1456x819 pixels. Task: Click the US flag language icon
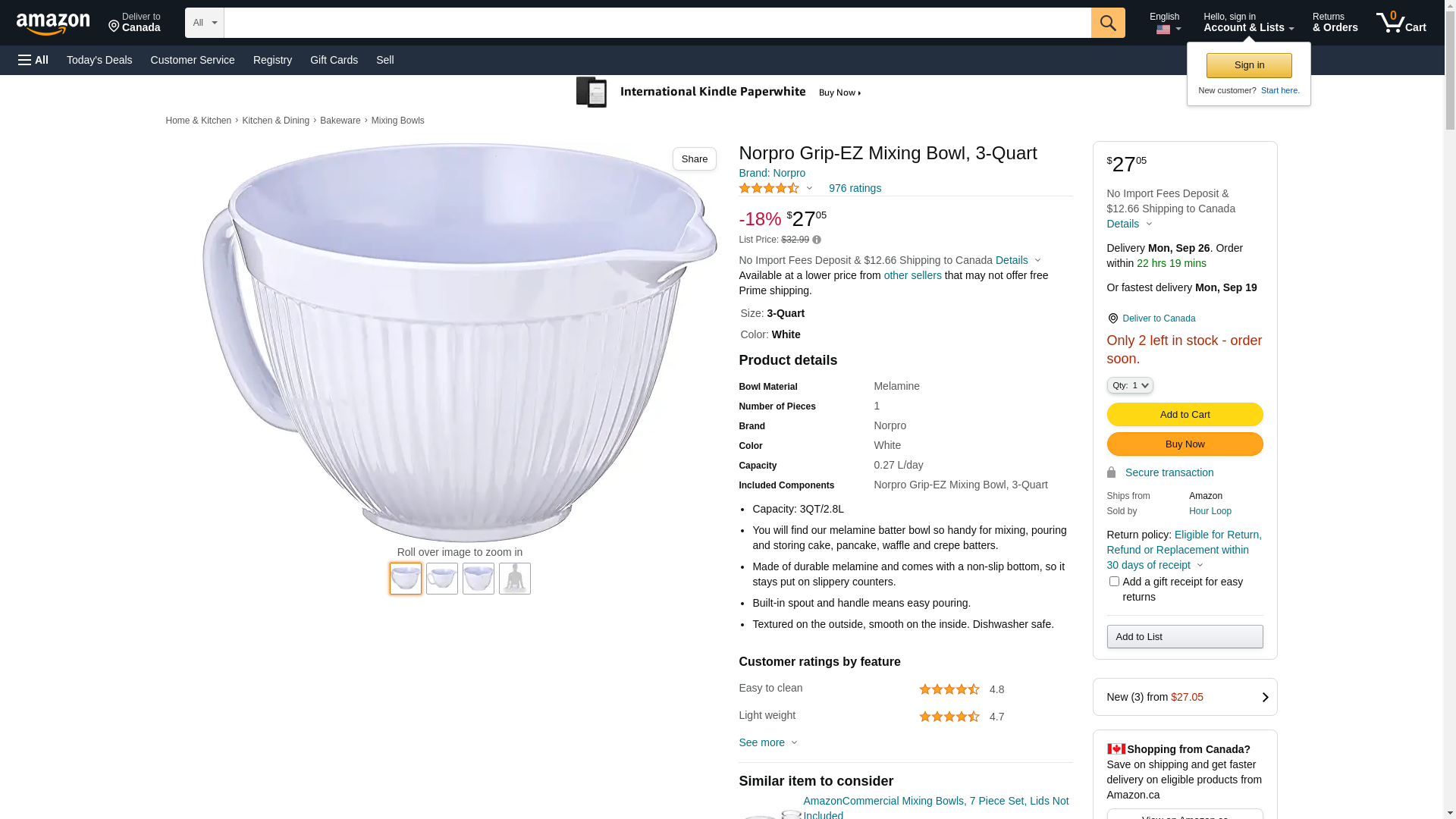1163,30
